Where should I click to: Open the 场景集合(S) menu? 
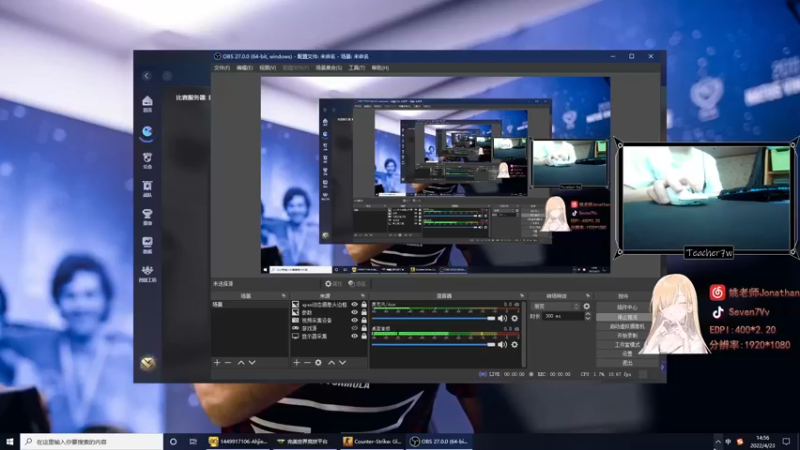click(x=329, y=68)
